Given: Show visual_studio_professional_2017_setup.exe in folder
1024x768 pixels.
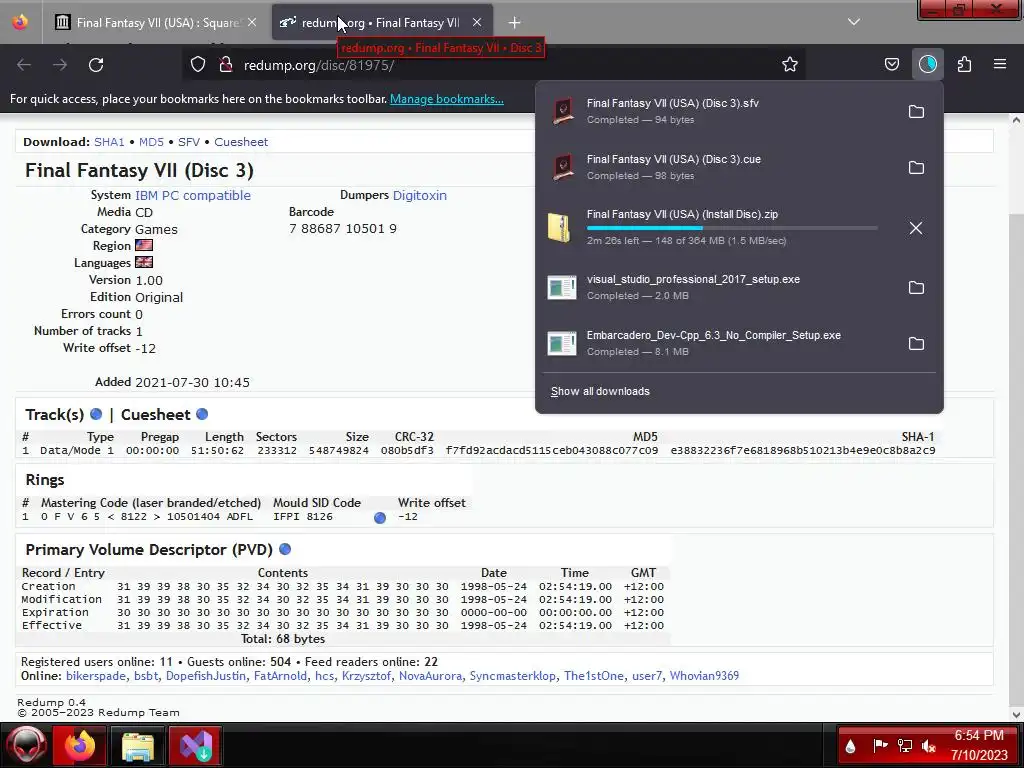Looking at the screenshot, I should click(916, 287).
